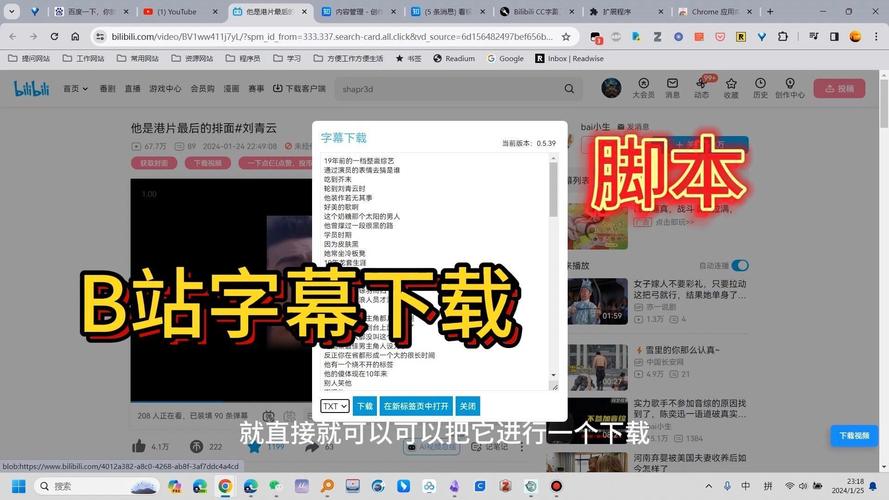This screenshot has width=889, height=500.
Task: Open the 历史 history icon in header
Action: tap(760, 88)
